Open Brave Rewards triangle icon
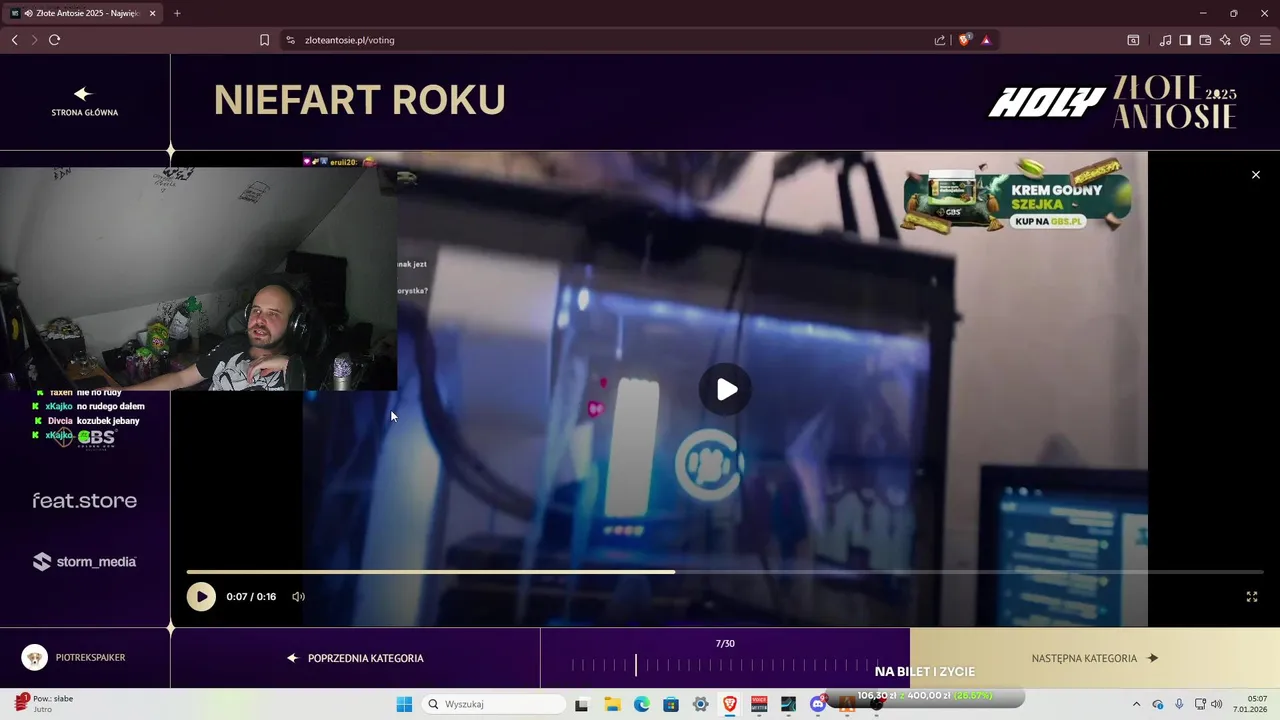This screenshot has height=720, width=1280. (986, 40)
